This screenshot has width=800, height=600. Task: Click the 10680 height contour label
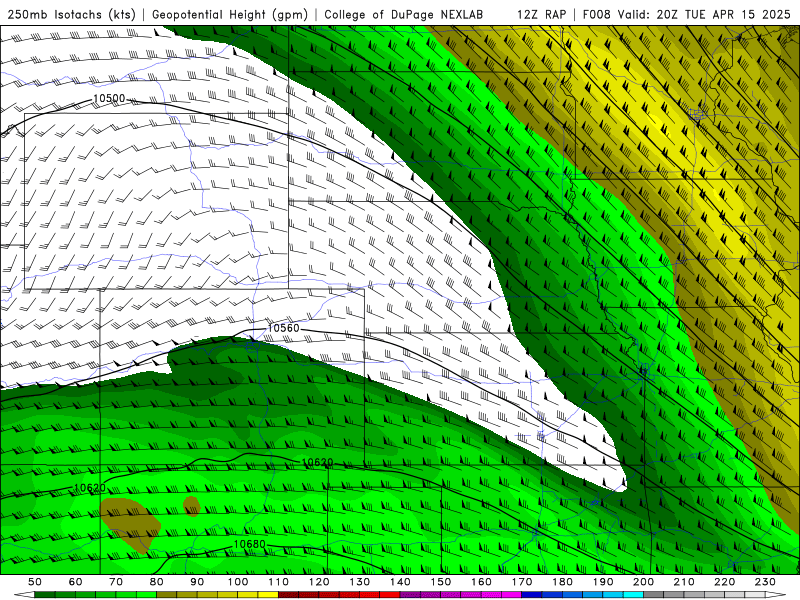249,544
